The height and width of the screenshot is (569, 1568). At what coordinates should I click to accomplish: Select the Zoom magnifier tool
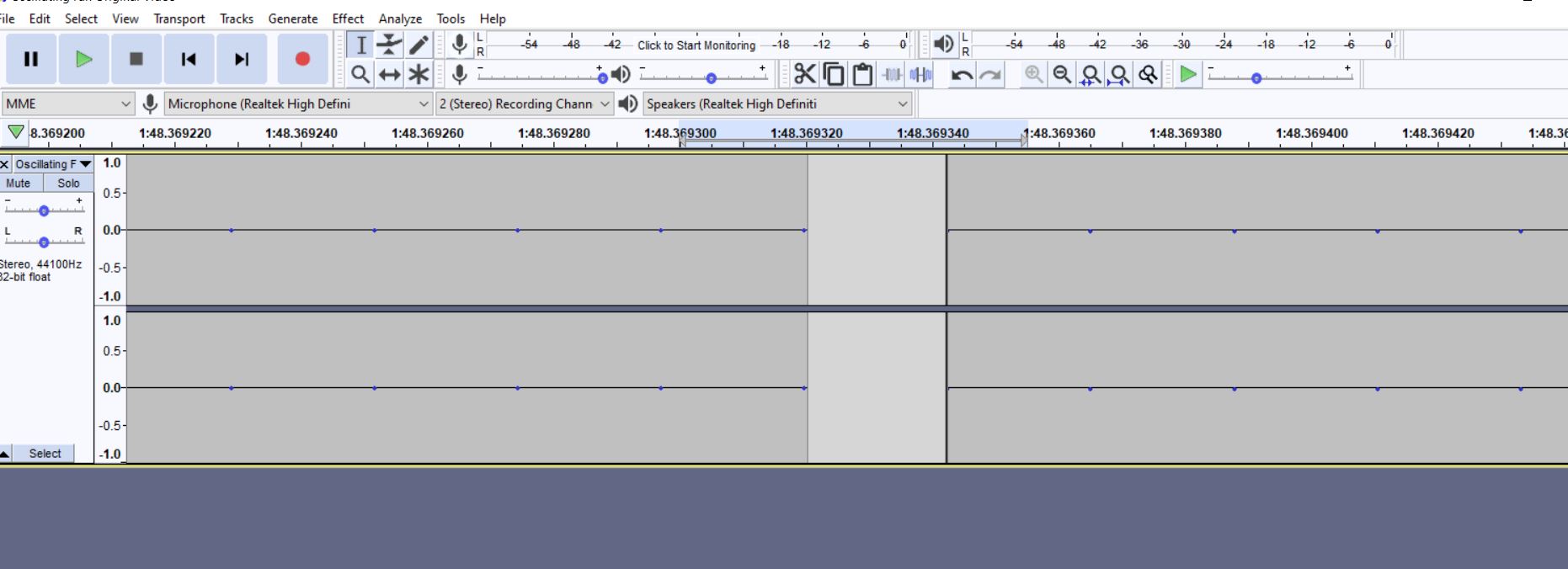click(360, 75)
